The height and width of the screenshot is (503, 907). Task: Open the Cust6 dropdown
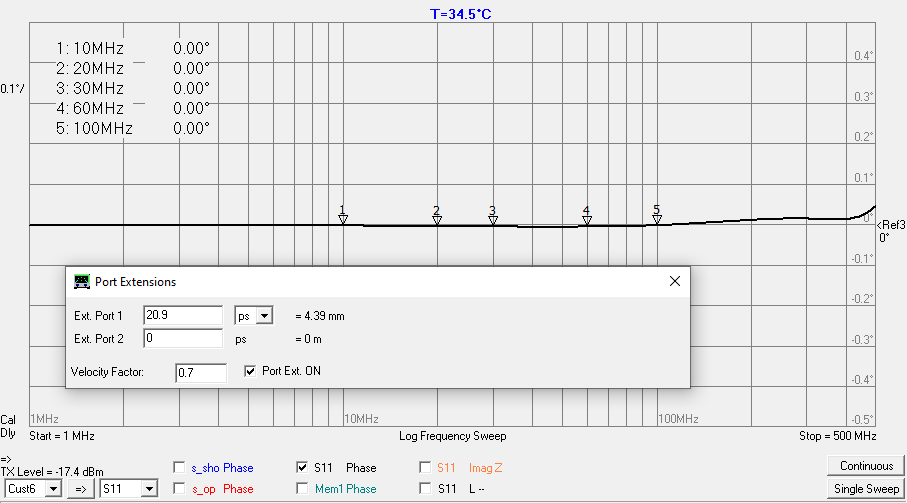(x=53, y=489)
